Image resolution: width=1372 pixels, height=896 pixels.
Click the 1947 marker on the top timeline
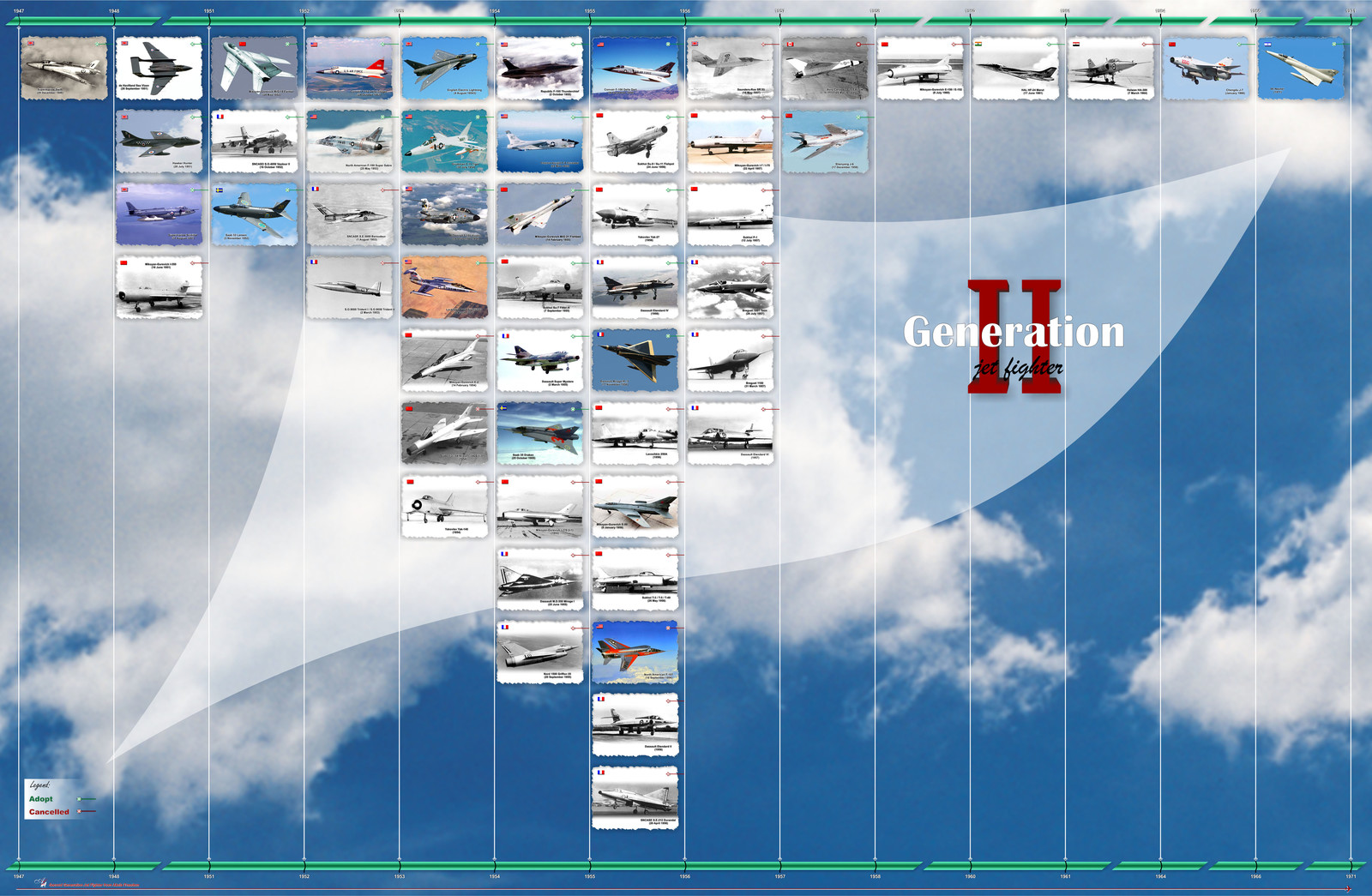19,11
